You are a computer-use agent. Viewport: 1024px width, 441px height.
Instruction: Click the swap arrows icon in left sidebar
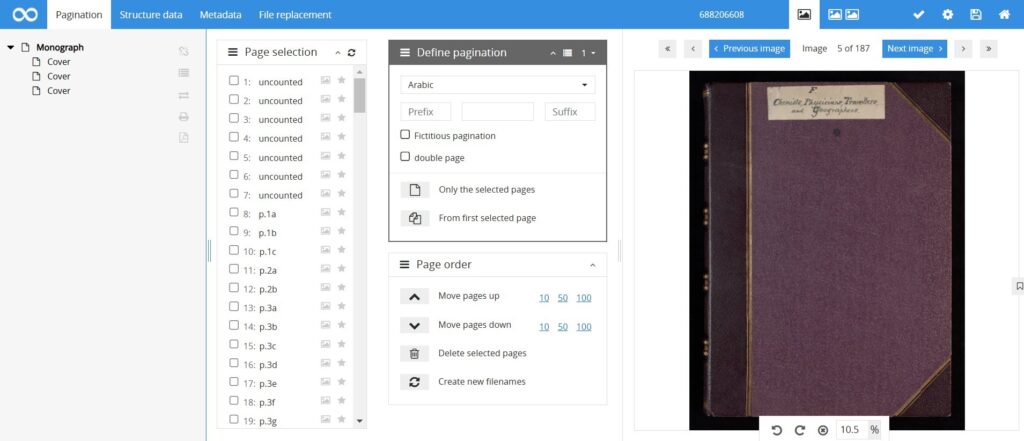coord(184,95)
